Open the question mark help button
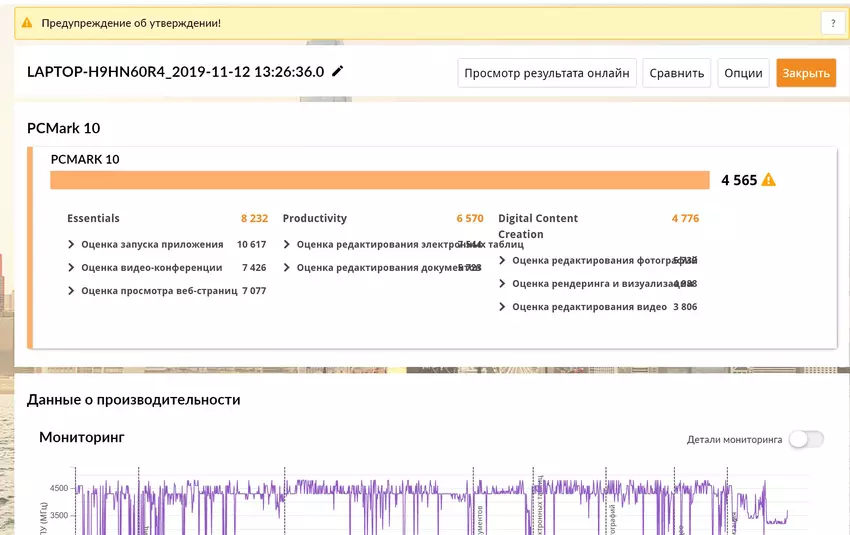Screen dimensions: 850x535 pos(832,23)
